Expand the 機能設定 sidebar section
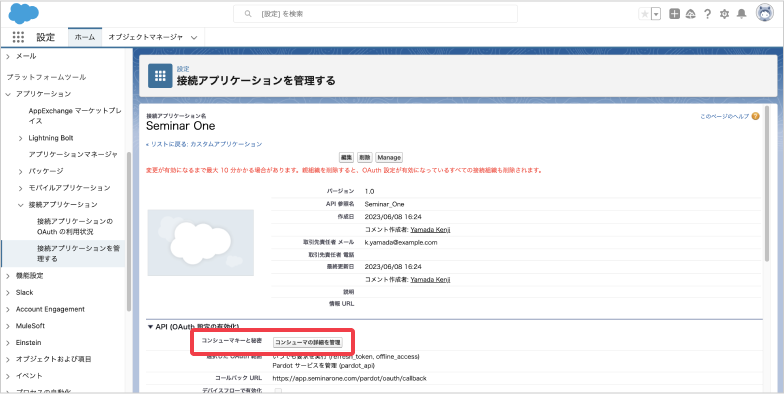Screen dimensions: 784x394 point(8,276)
